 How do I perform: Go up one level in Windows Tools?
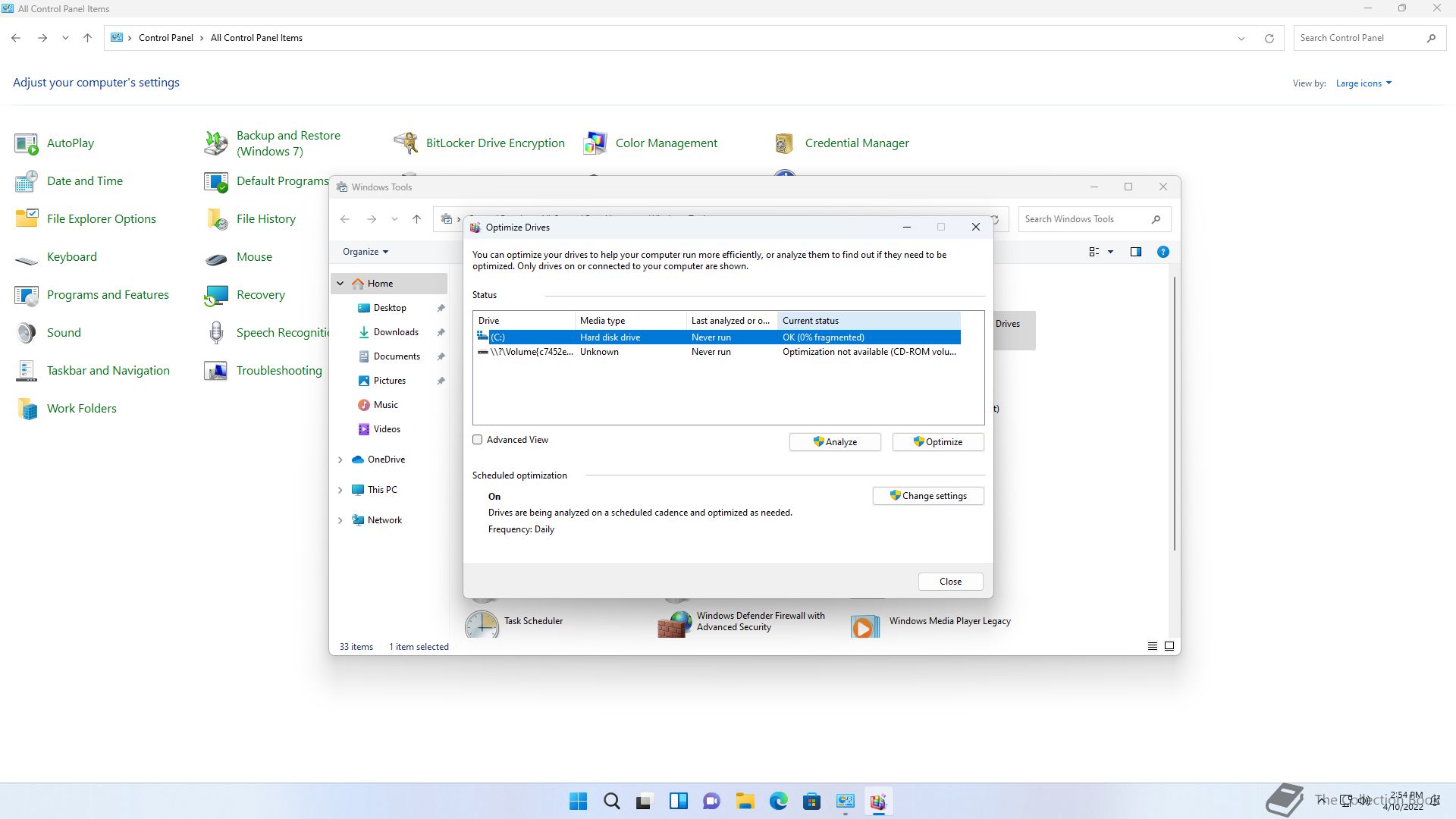coord(416,219)
